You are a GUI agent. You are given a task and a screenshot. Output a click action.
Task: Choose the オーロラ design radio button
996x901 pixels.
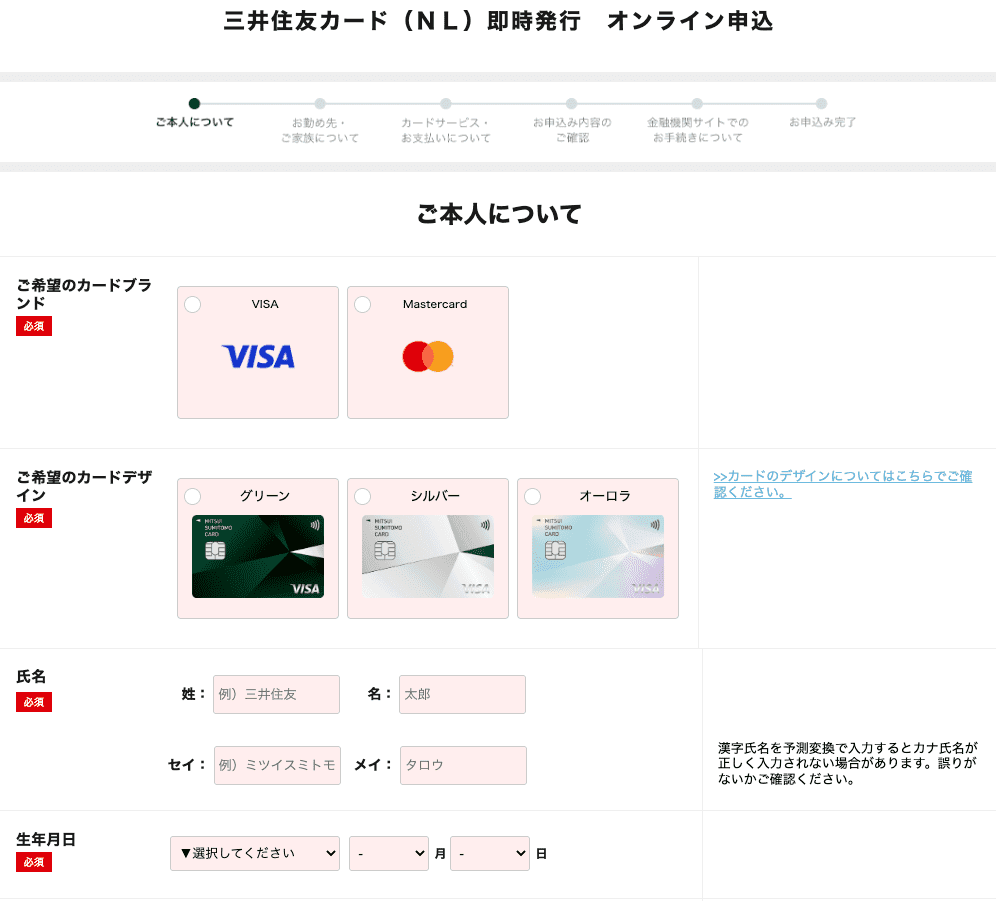pos(533,497)
